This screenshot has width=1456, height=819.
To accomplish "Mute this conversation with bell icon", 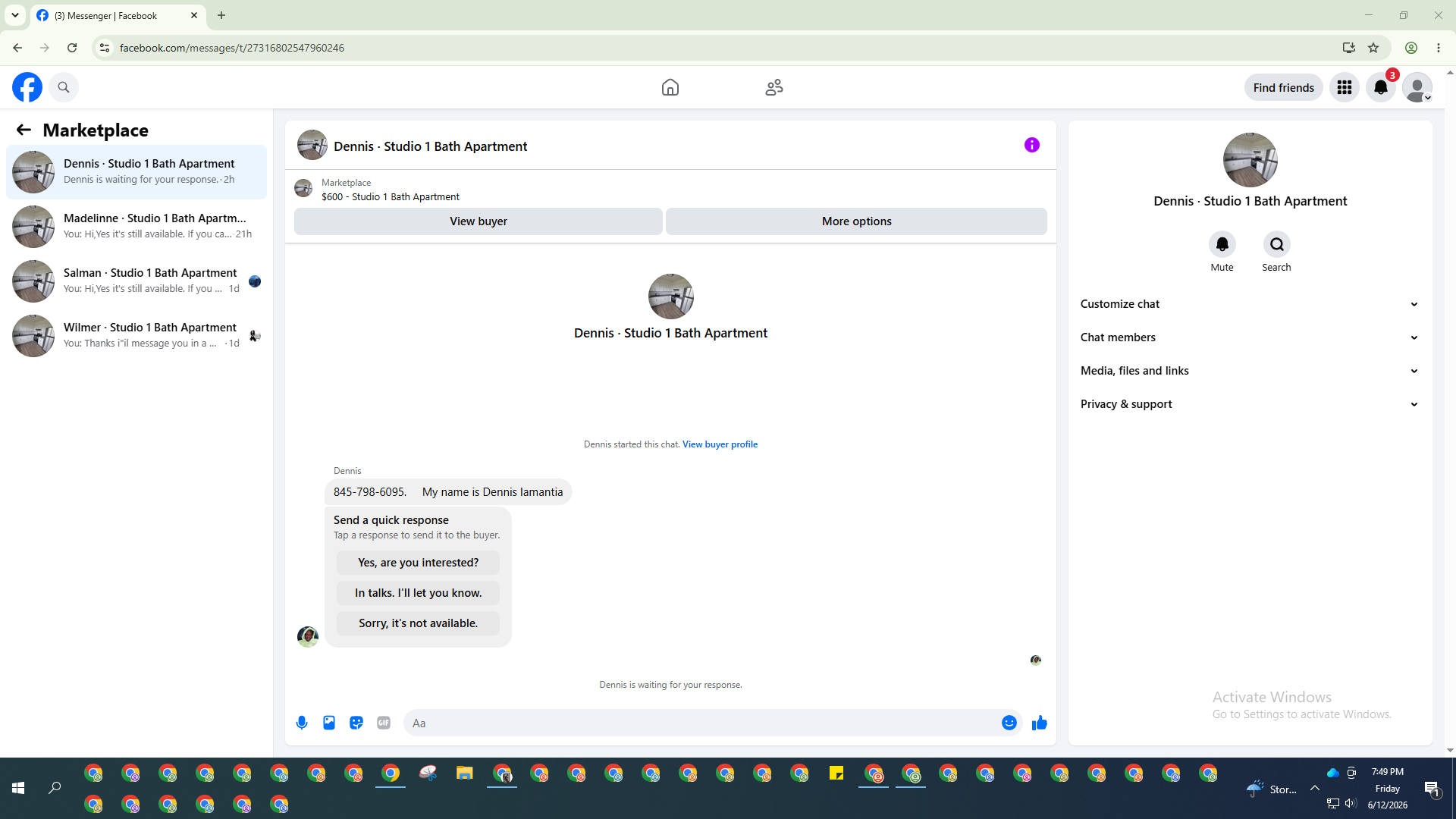I will [1222, 244].
